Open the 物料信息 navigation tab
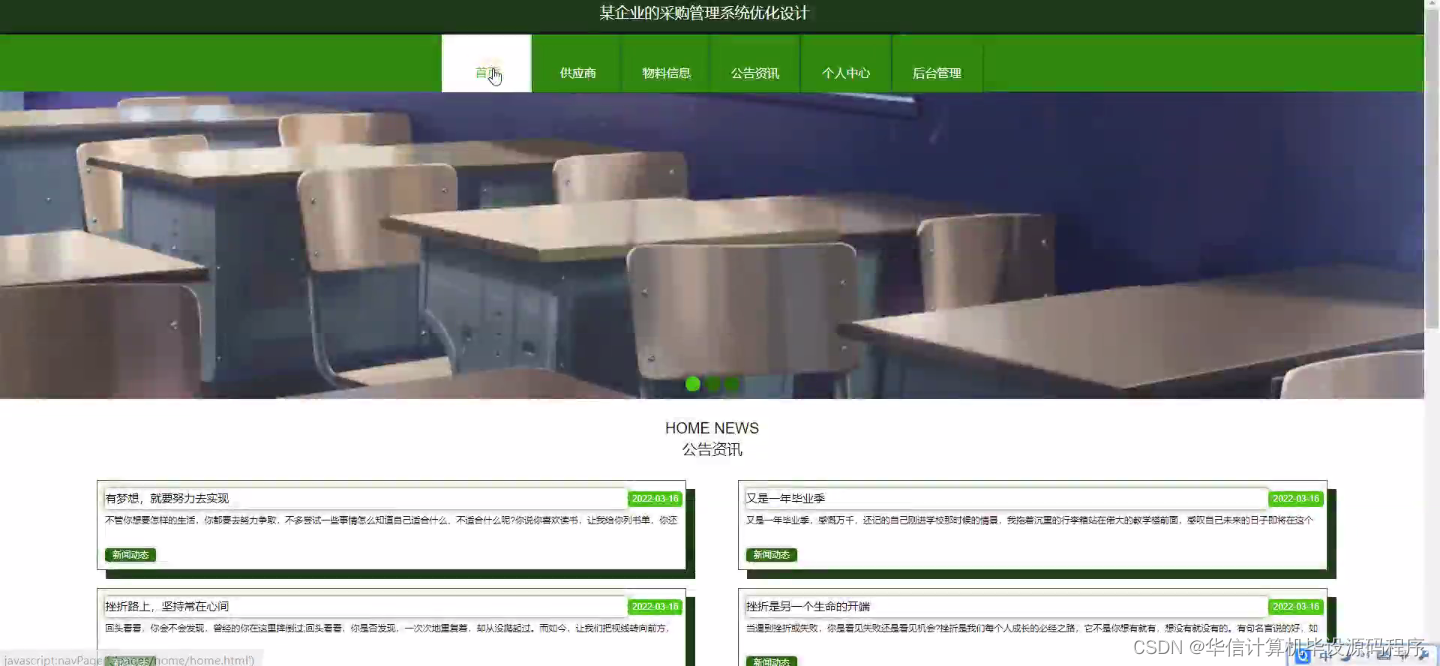This screenshot has height=666, width=1440. point(666,72)
